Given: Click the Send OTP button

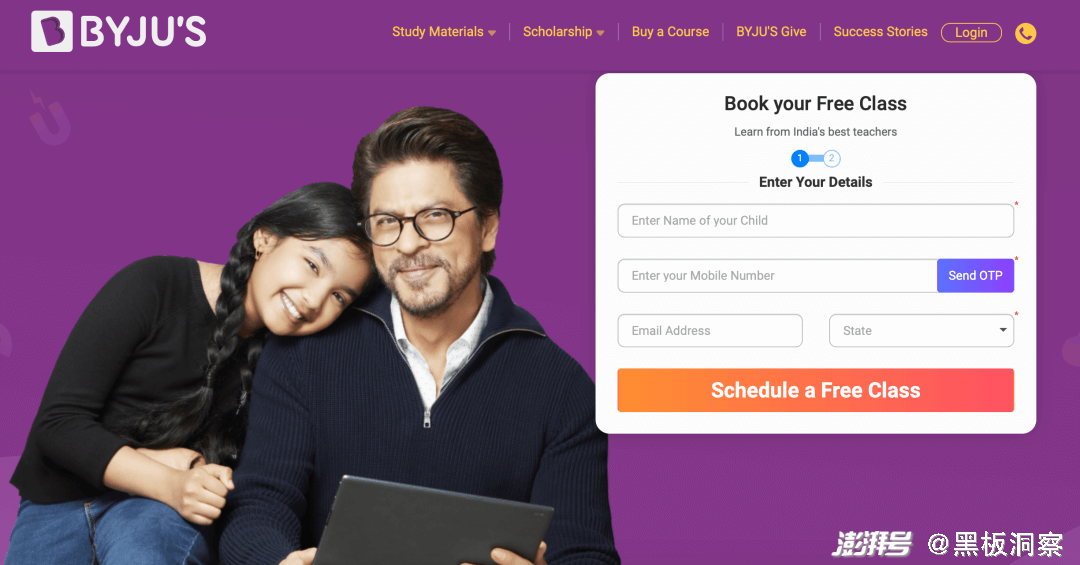Looking at the screenshot, I should [x=975, y=276].
